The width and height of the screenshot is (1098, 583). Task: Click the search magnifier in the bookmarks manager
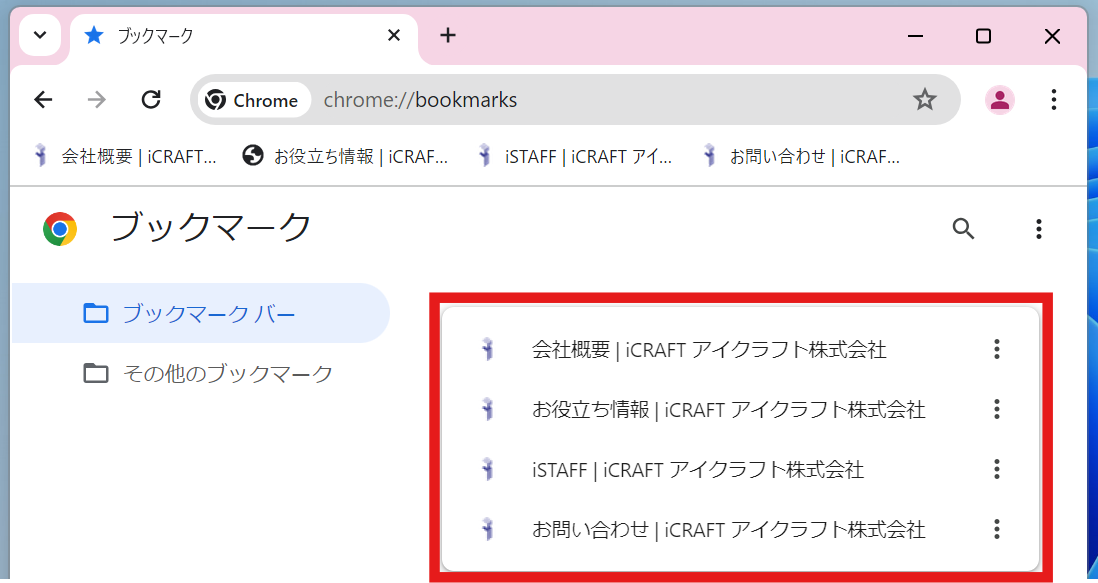coord(964,228)
